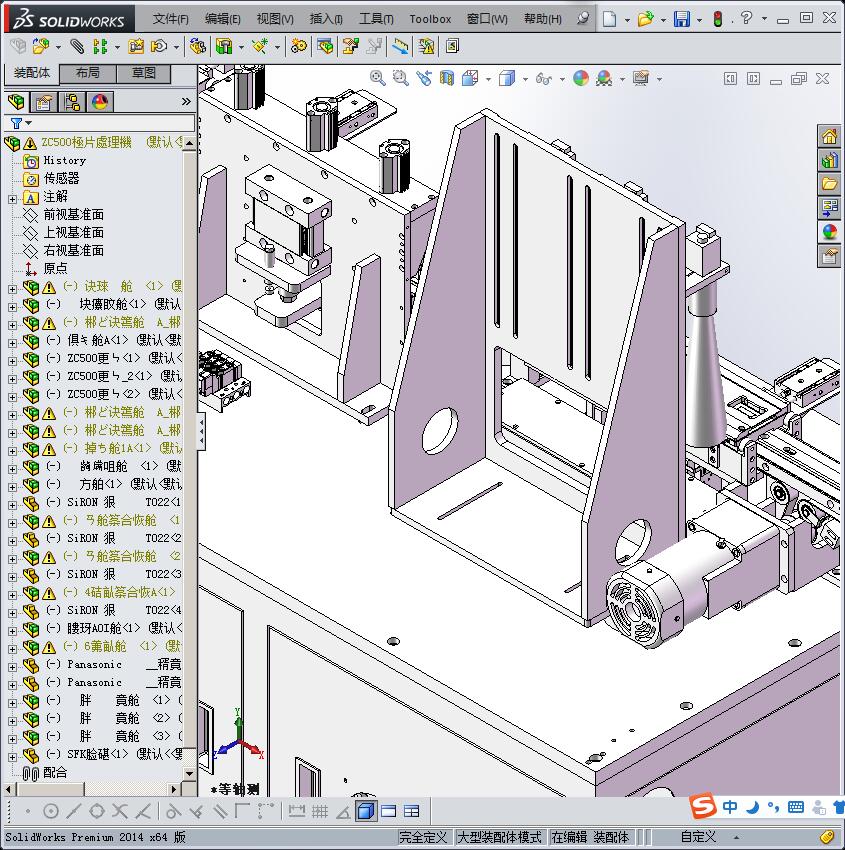Image resolution: width=845 pixels, height=850 pixels.
Task: Open the File Explorer folder icon in task pane
Action: [829, 184]
